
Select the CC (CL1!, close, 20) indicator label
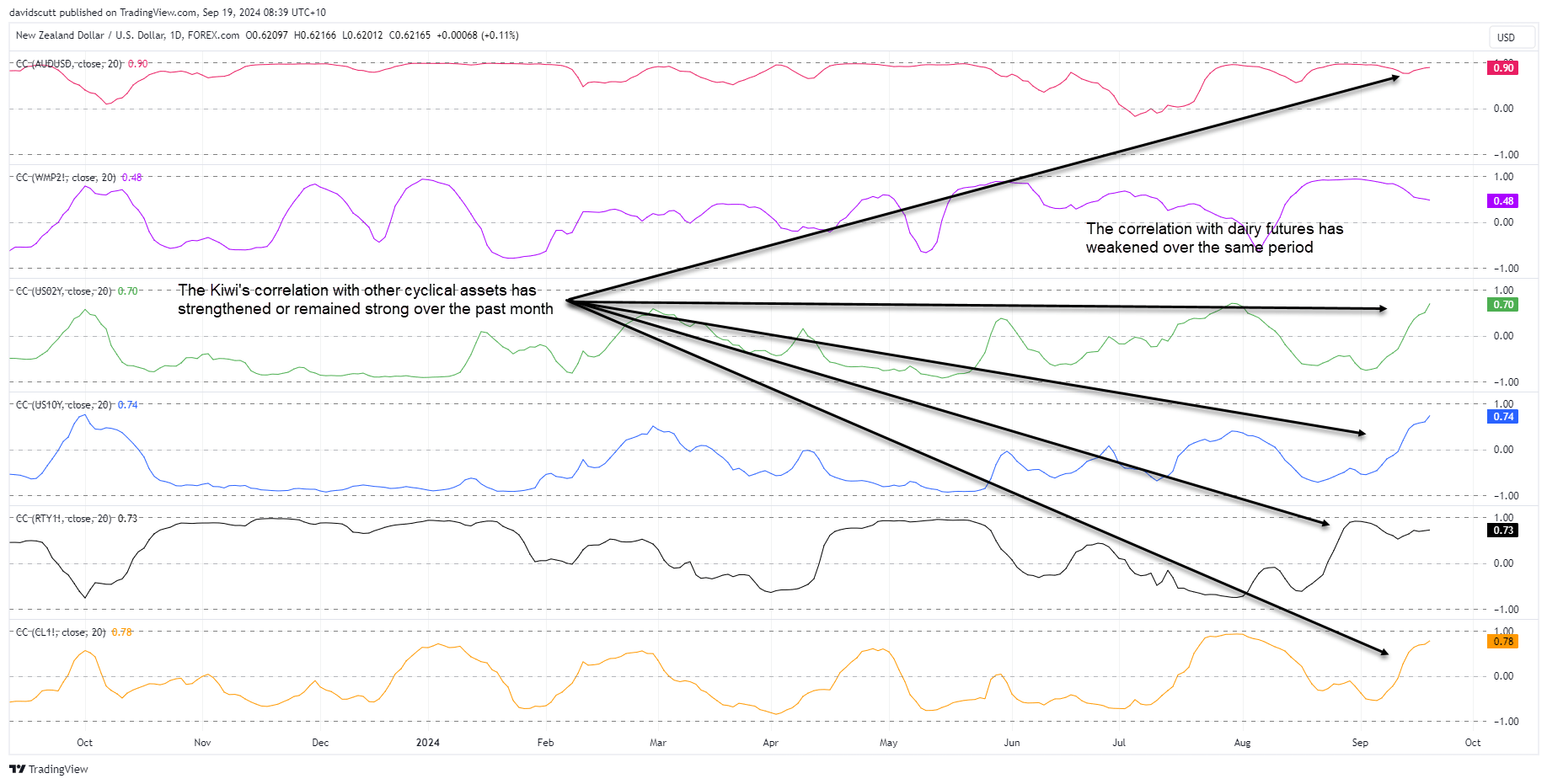pyautogui.click(x=61, y=632)
